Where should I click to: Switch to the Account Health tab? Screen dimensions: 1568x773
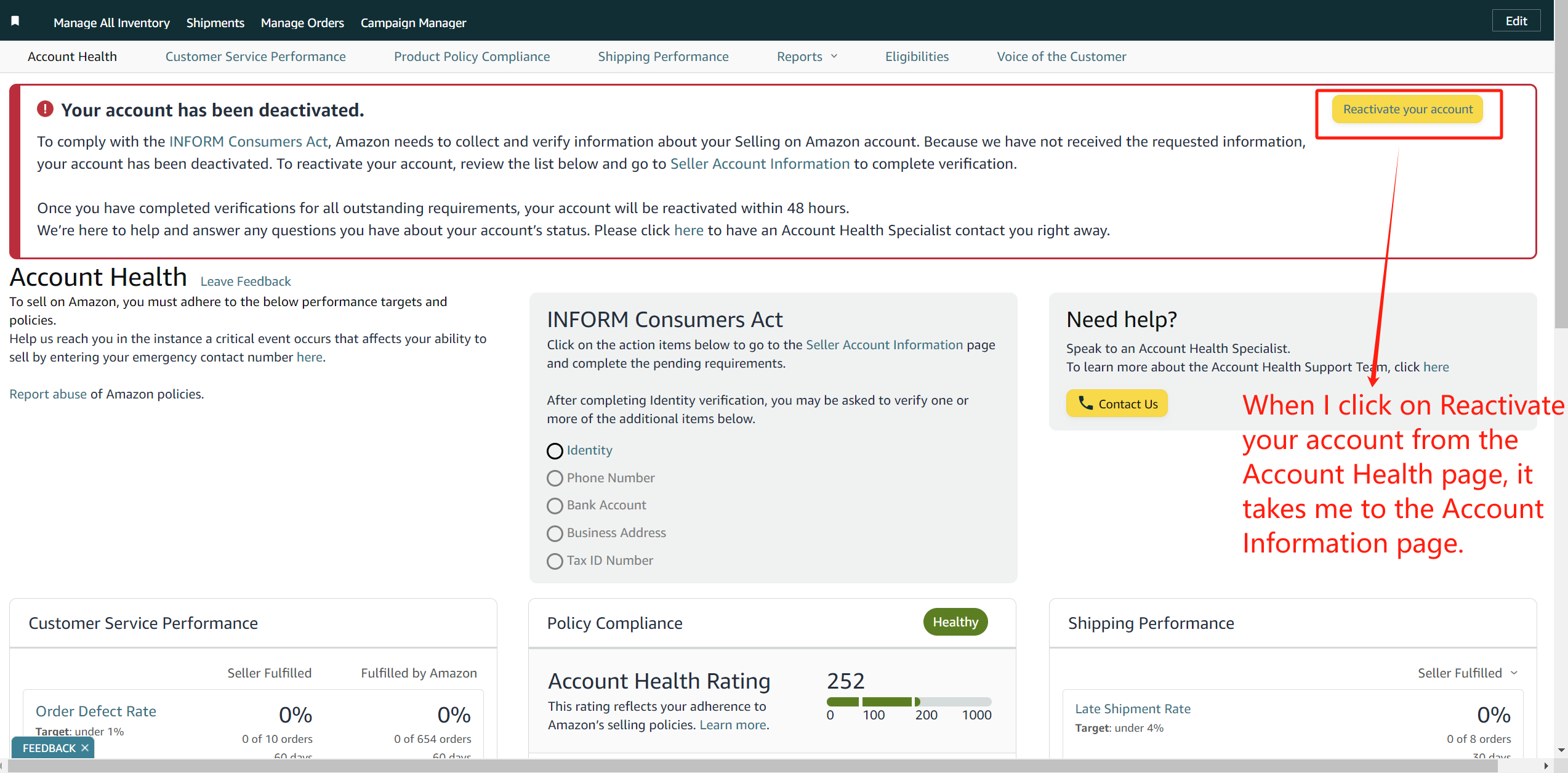pos(72,57)
